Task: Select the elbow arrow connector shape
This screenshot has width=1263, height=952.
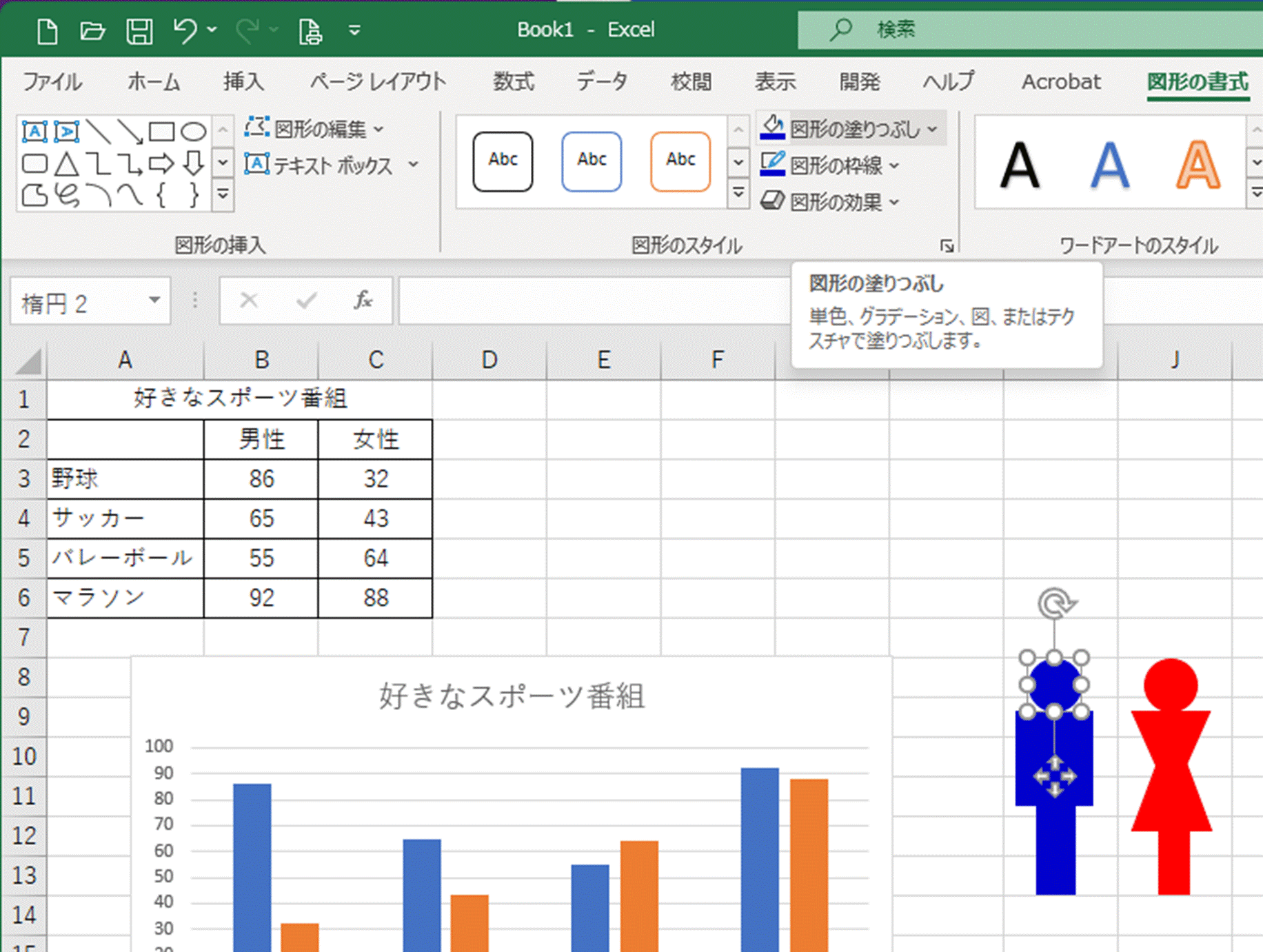Action: click(x=130, y=163)
